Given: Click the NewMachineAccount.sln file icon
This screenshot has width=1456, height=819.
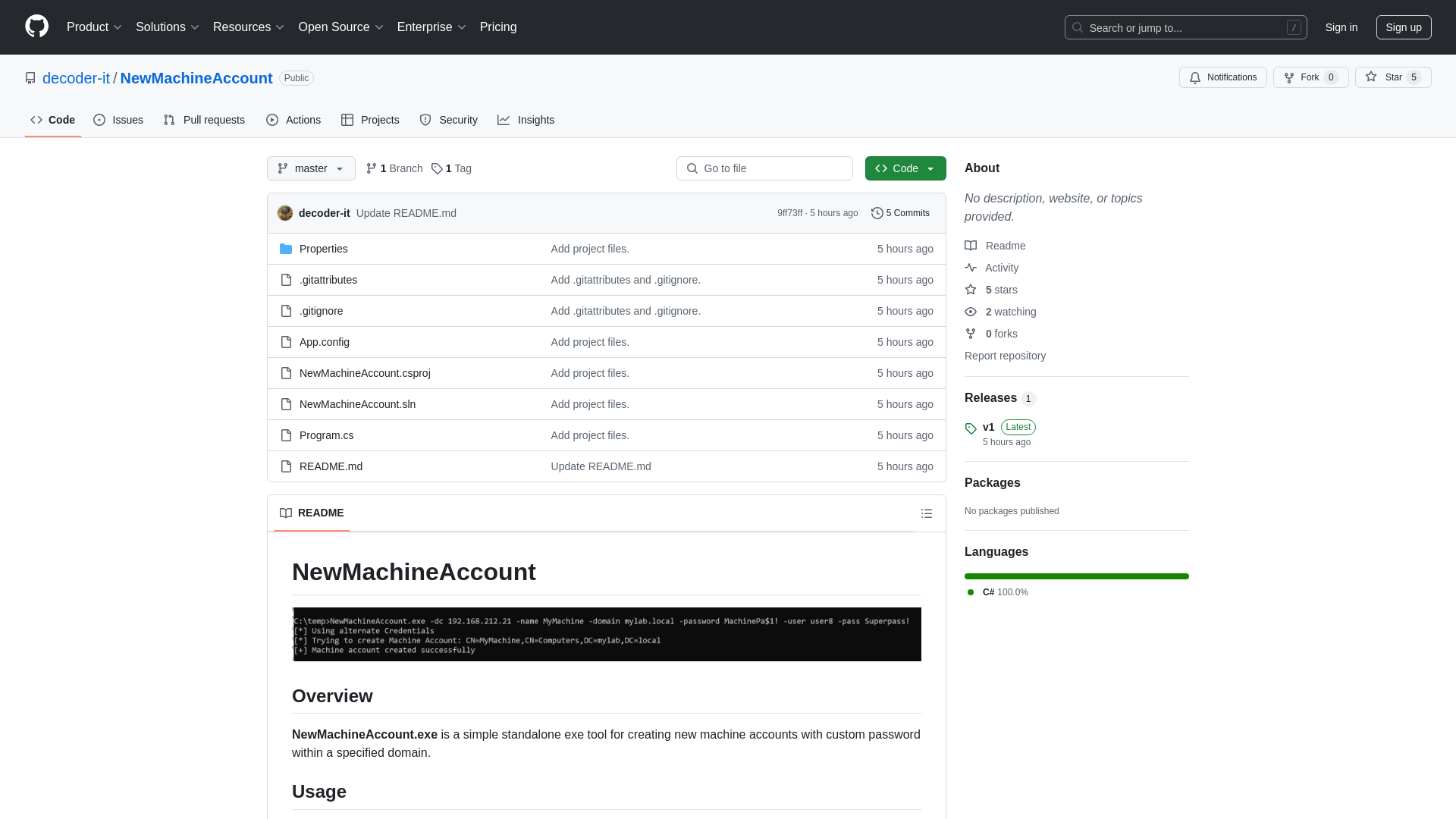Looking at the screenshot, I should [286, 404].
